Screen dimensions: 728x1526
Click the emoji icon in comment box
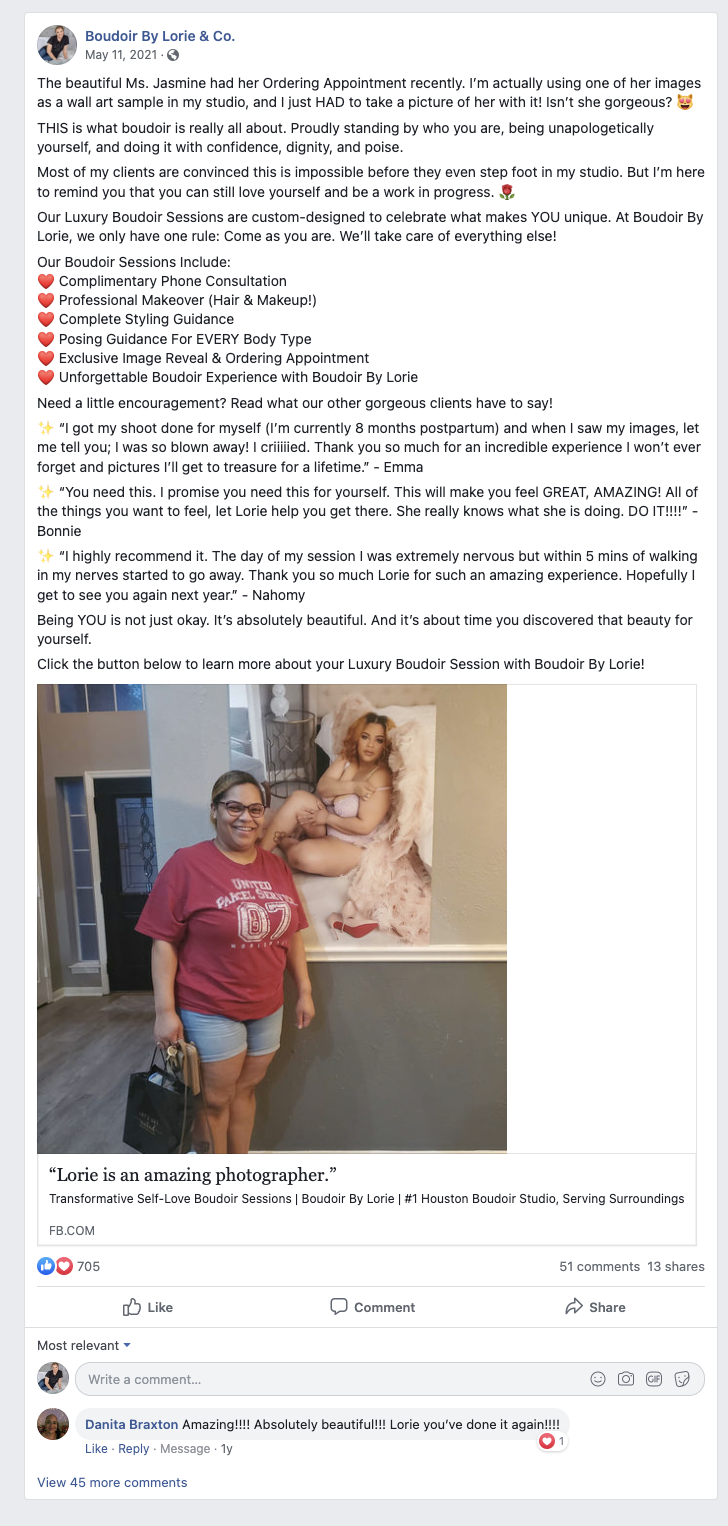(598, 1379)
